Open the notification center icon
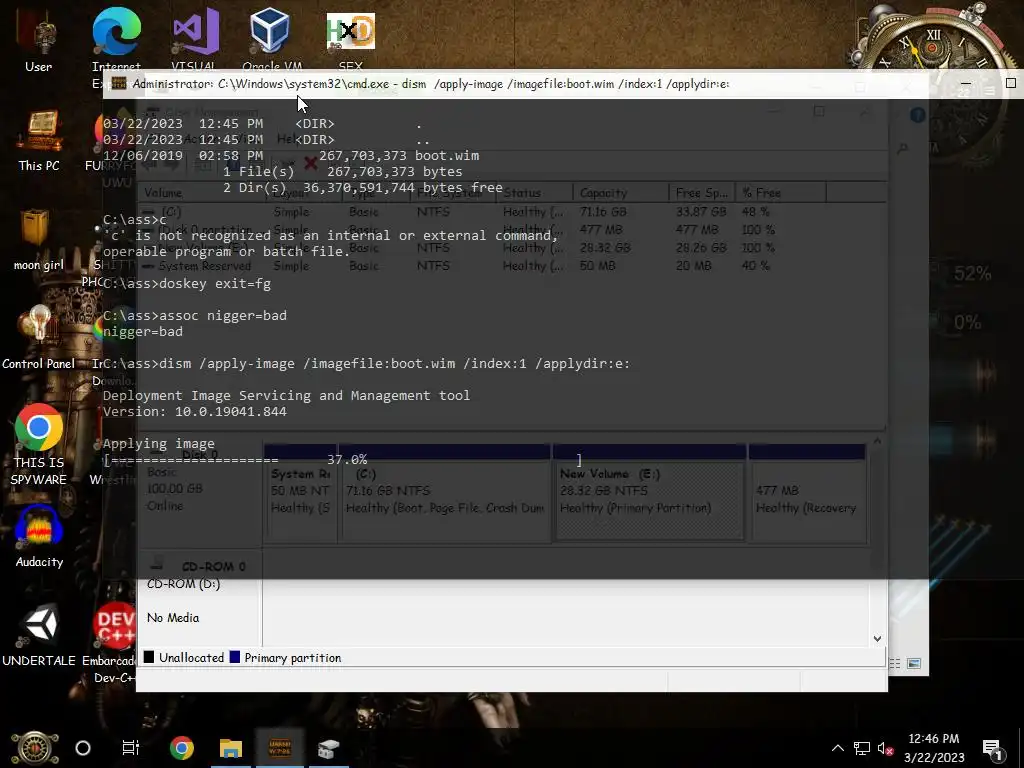 pyautogui.click(x=992, y=748)
